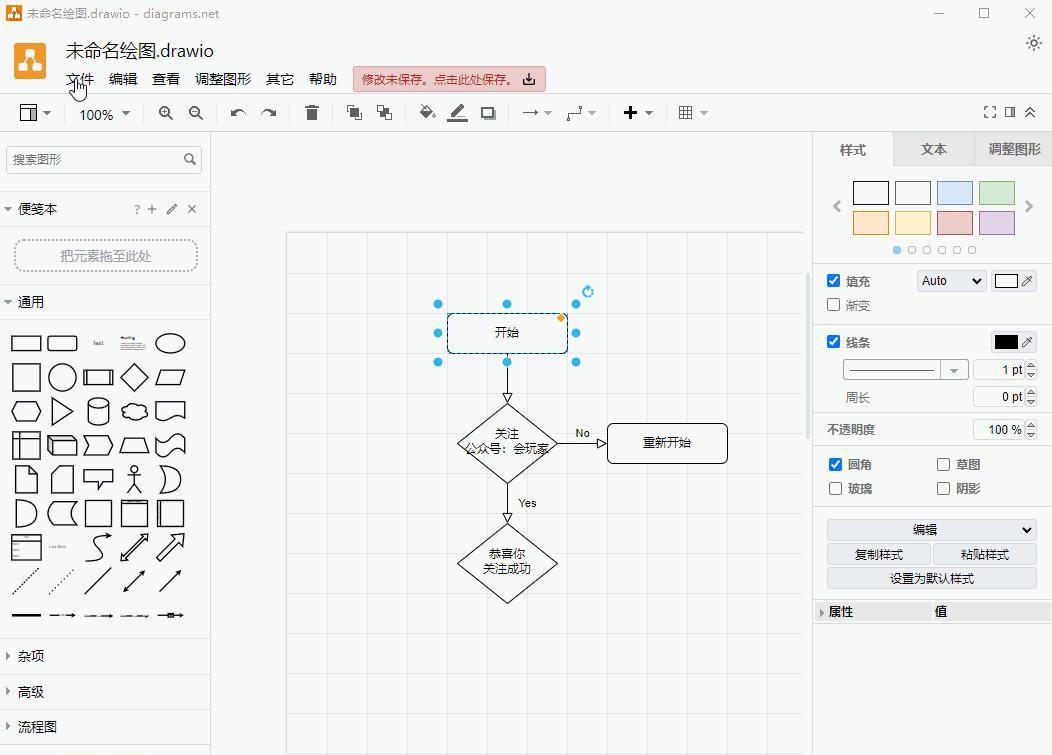This screenshot has width=1052, height=755.
Task: Click the search shapes magnifier icon
Action: coord(190,159)
